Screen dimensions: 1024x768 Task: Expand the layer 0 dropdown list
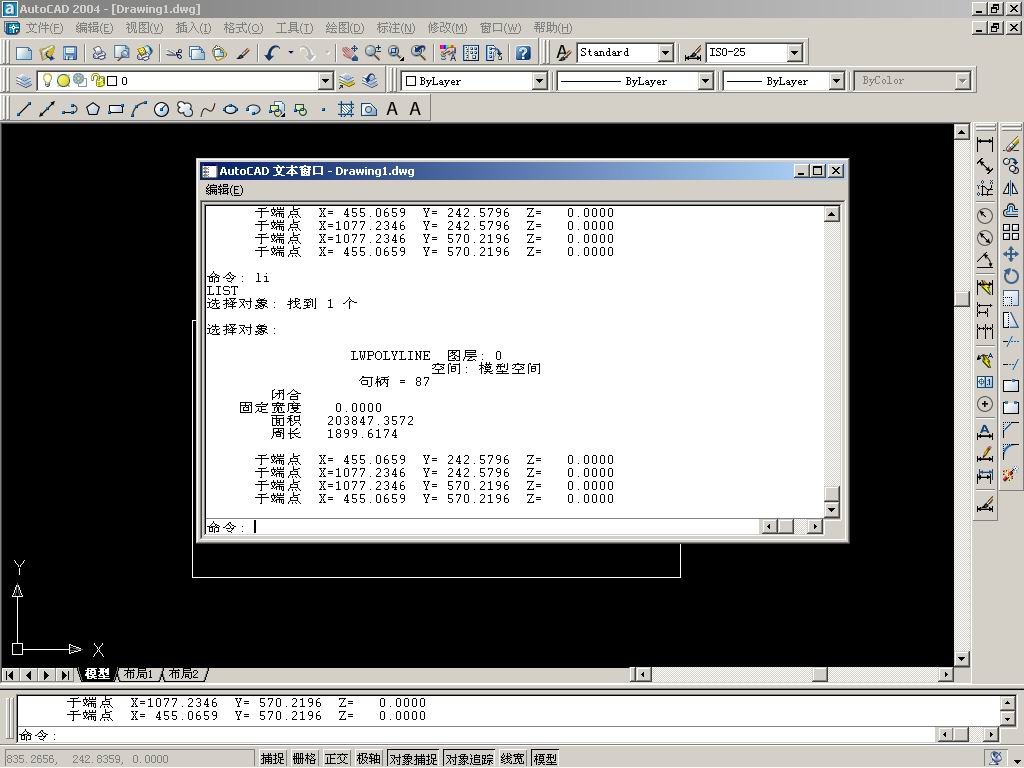click(x=326, y=81)
